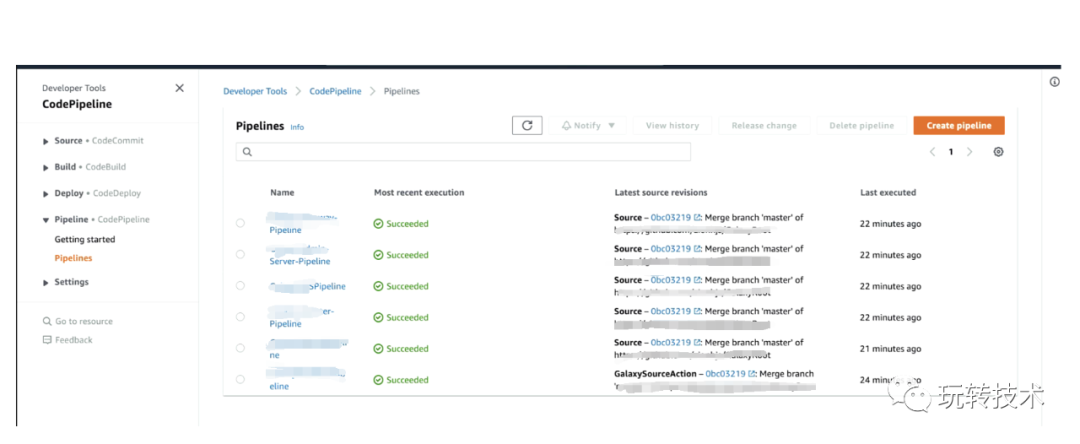Viewport: 1080px width, 444px height.
Task: Go to previous page arrow
Action: (932, 152)
